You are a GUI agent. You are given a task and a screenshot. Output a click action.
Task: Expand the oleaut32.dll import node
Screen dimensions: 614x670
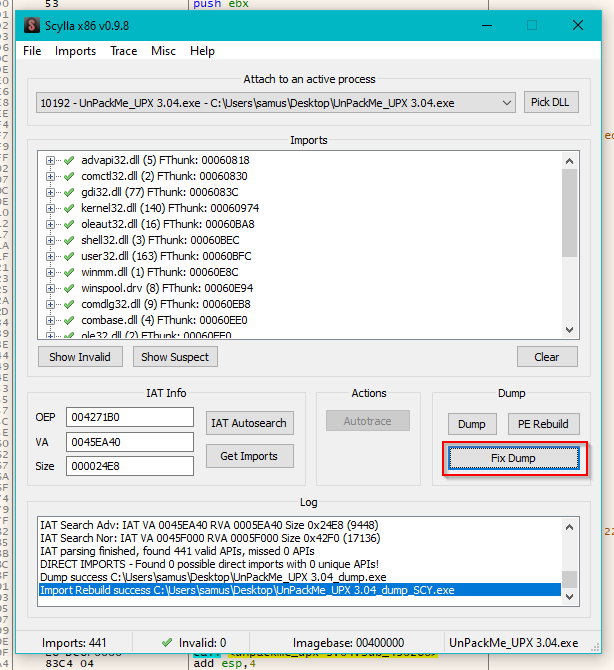pyautogui.click(x=50, y=224)
